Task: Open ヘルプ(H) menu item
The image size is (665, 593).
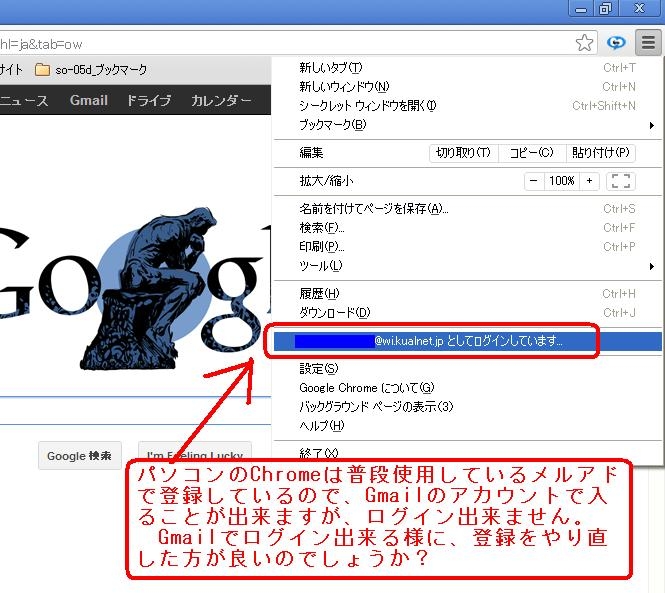Action: click(x=467, y=426)
